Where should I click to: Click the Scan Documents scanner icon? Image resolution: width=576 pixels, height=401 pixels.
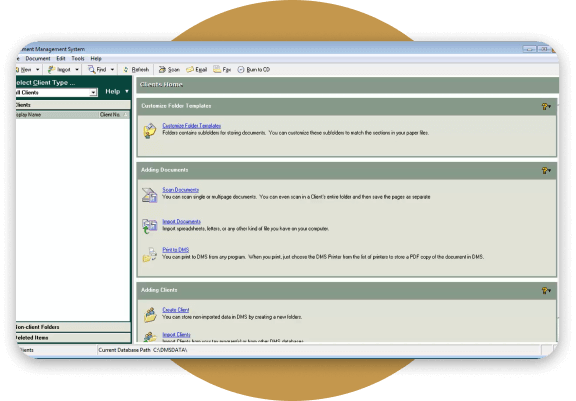pyautogui.click(x=150, y=195)
